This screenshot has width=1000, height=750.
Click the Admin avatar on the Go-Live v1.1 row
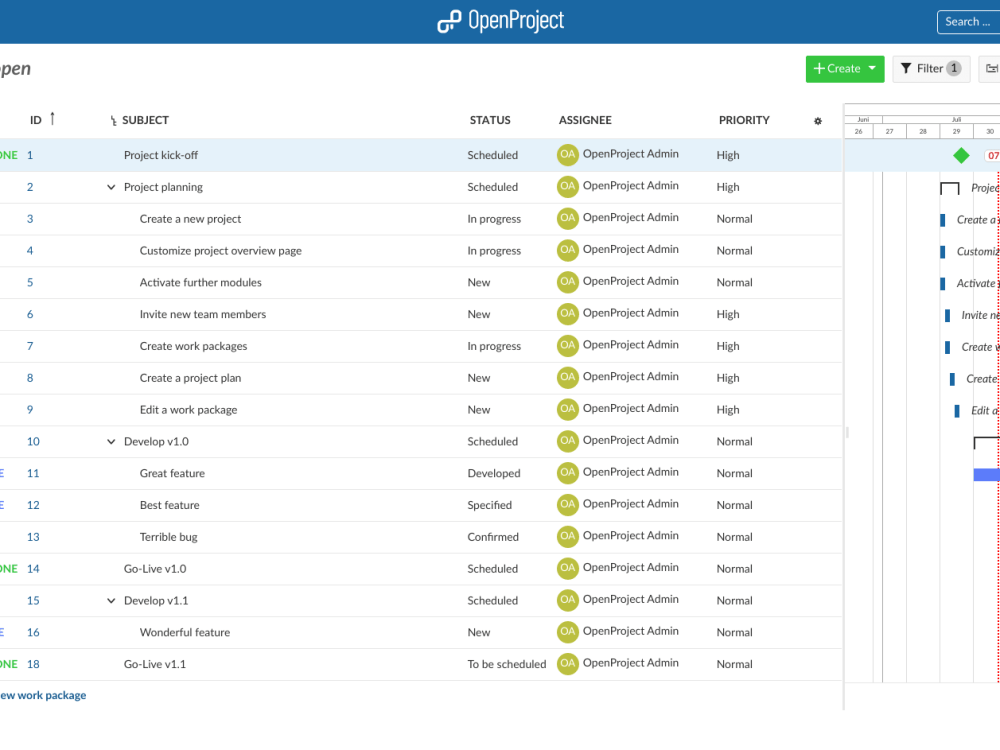pos(567,663)
